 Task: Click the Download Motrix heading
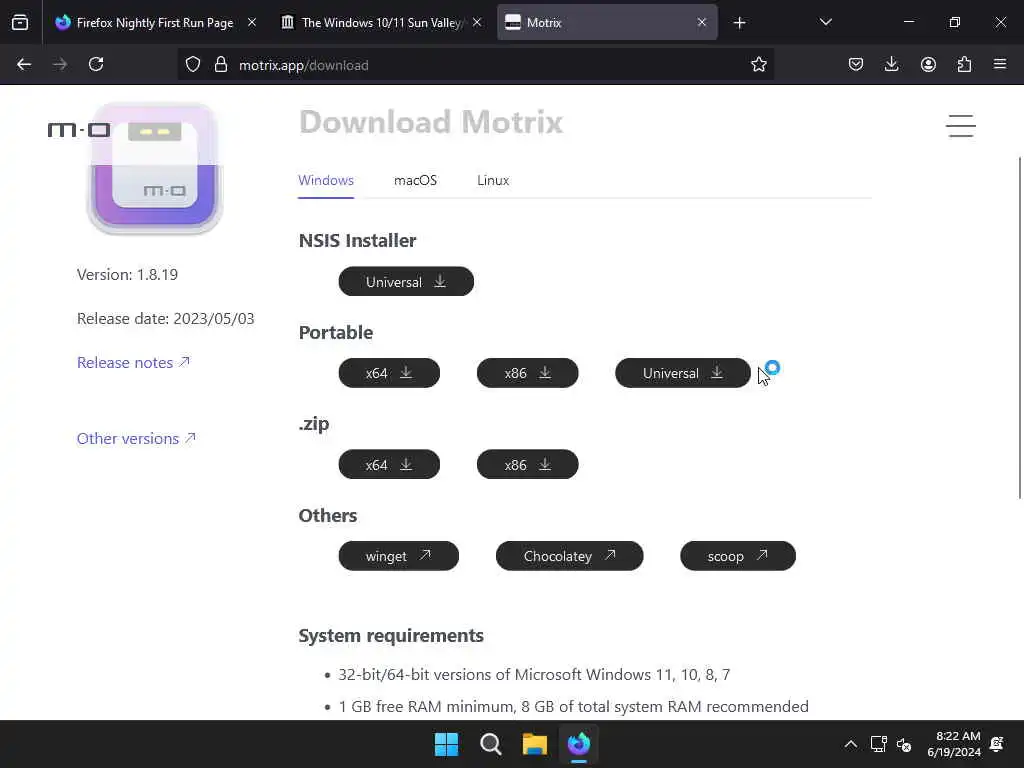431,122
